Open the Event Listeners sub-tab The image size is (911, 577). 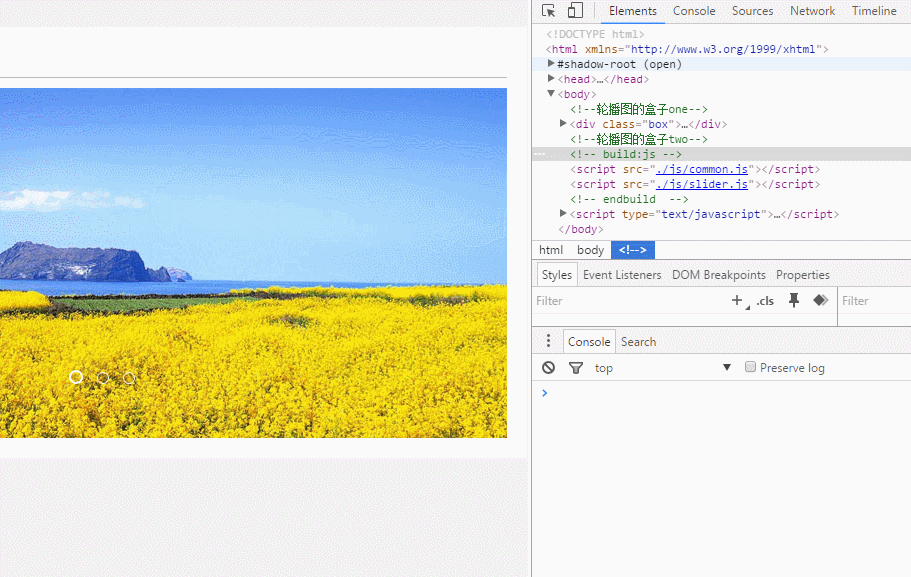(622, 275)
